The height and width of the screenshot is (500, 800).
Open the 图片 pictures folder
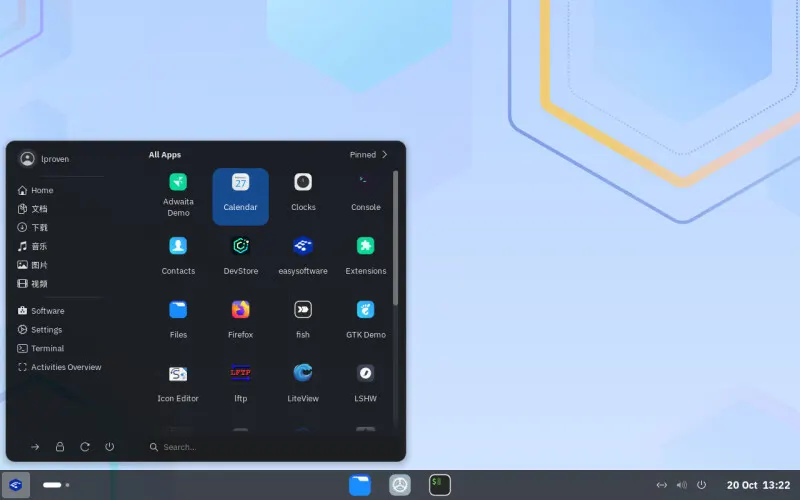click(x=33, y=265)
